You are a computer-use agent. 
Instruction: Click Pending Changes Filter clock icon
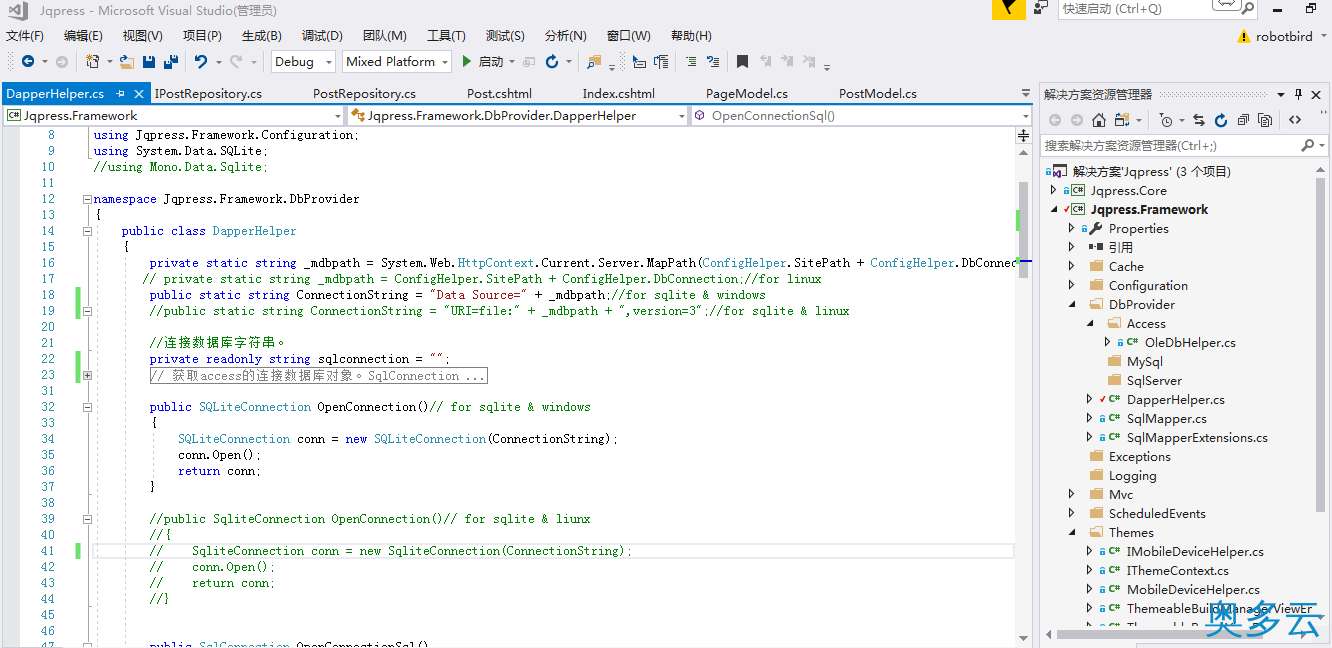coord(1166,120)
